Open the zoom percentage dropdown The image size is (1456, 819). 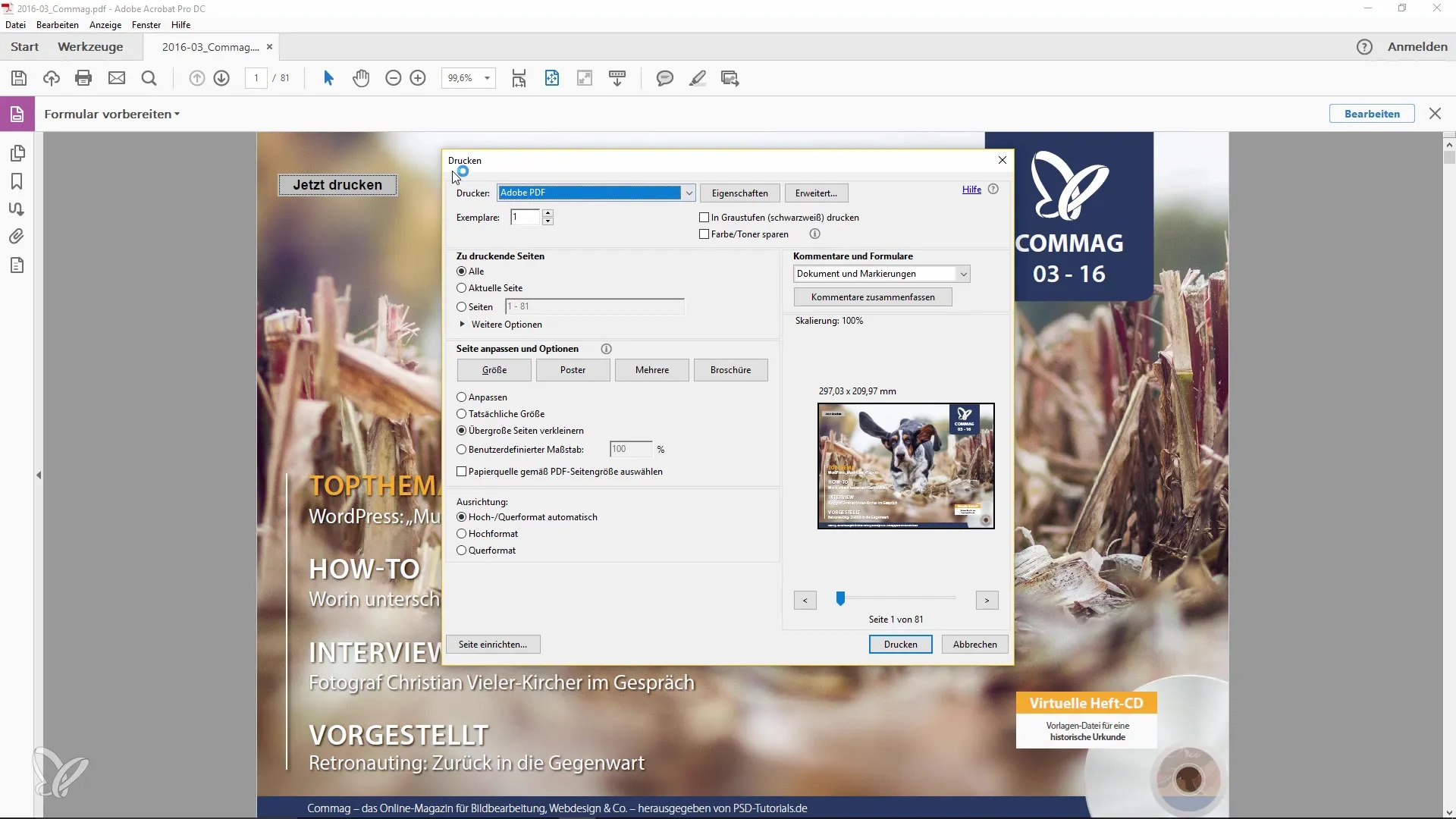(x=487, y=78)
